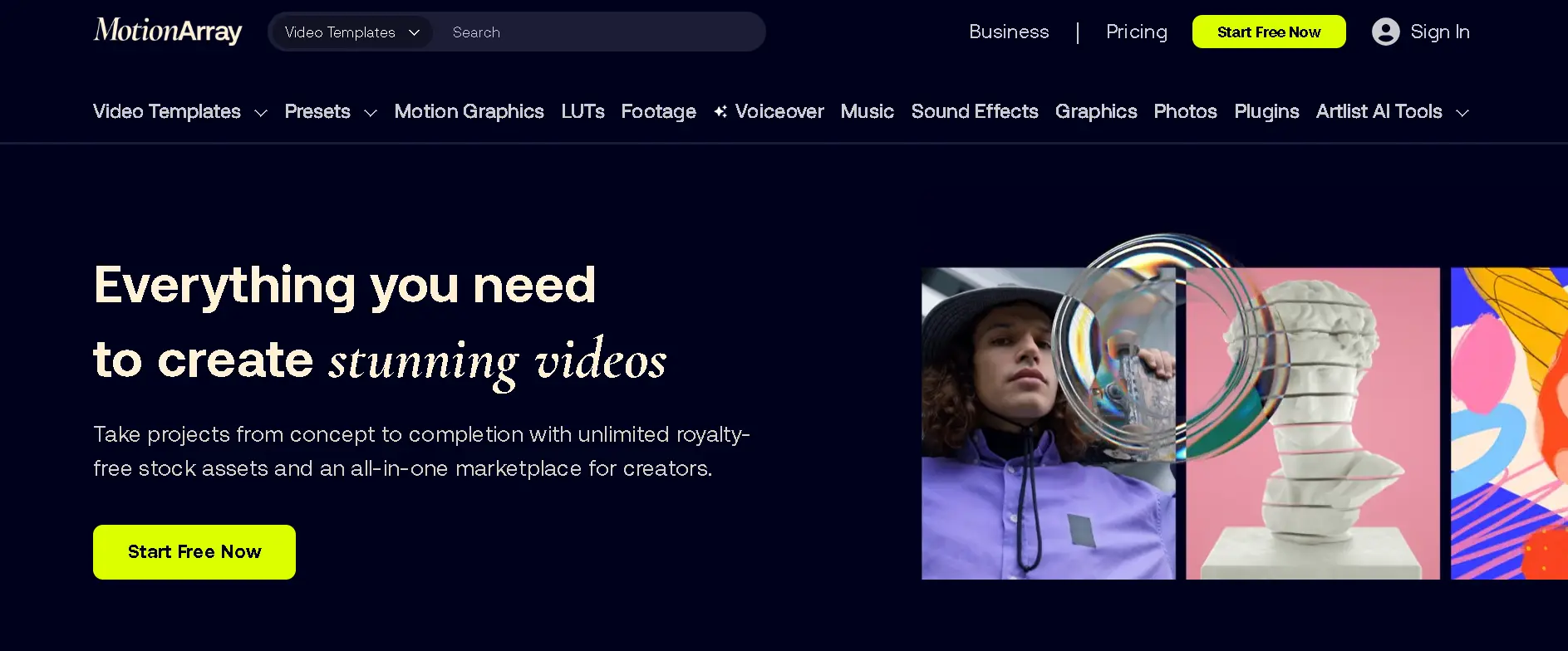
Task: Click the header Start Free Now button
Action: [1268, 32]
